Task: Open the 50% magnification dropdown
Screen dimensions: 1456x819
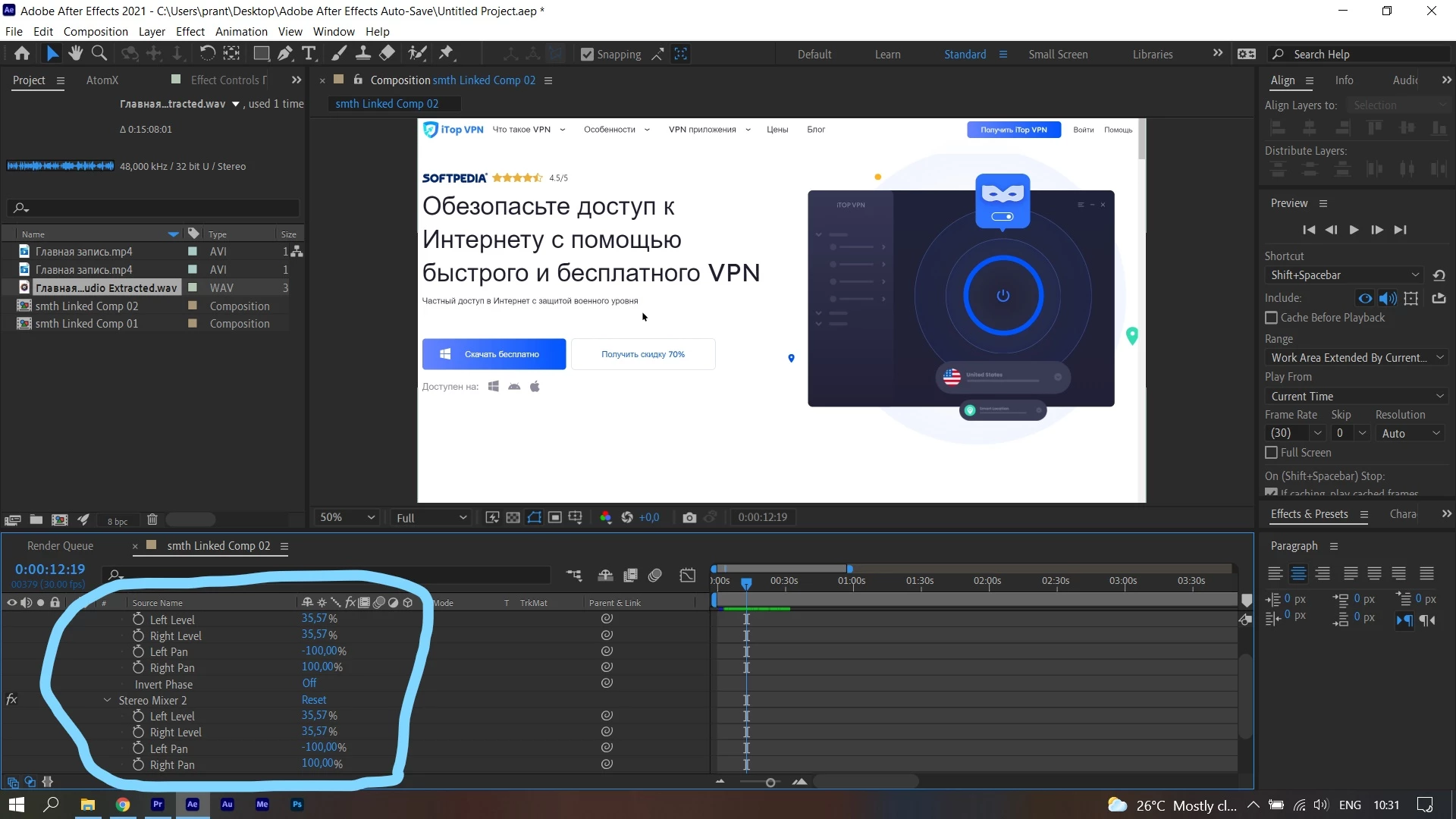Action: 347,517
